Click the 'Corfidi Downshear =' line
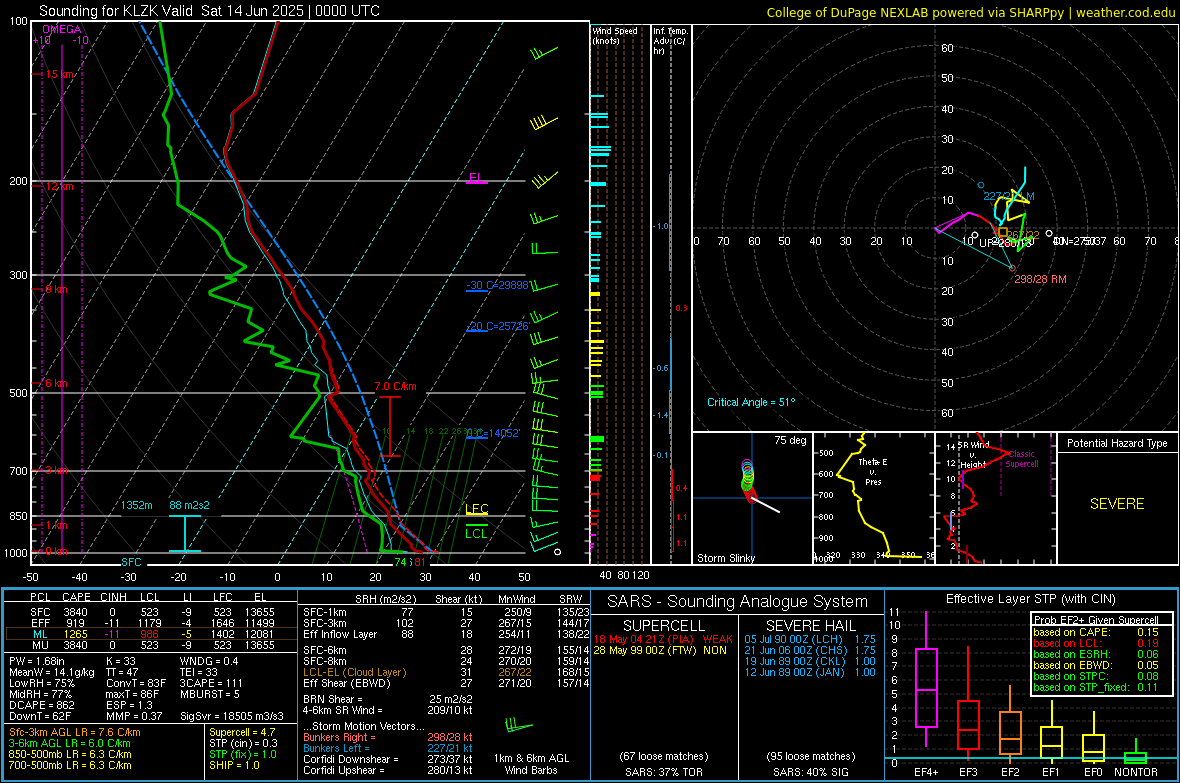This screenshot has width=1180, height=783. click(388, 759)
